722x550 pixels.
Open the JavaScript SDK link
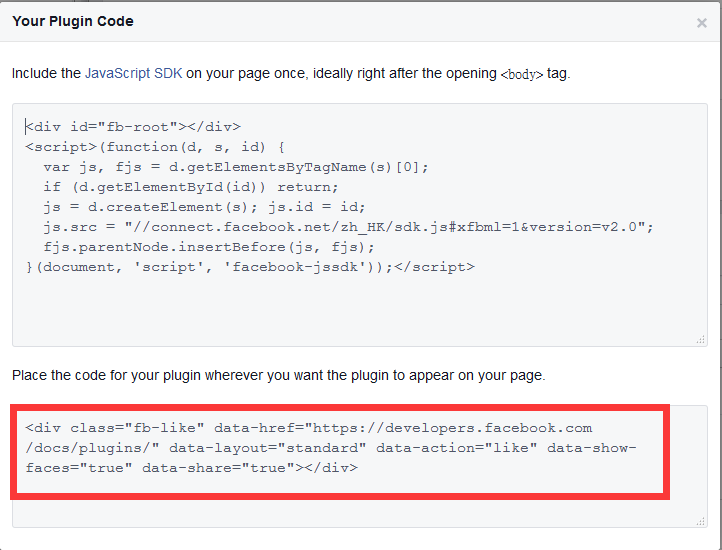pos(133,74)
